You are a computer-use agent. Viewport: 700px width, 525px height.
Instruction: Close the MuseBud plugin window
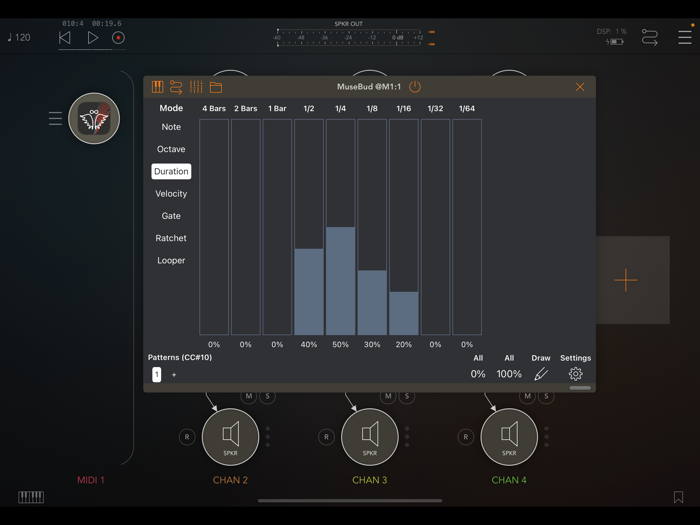pos(580,87)
